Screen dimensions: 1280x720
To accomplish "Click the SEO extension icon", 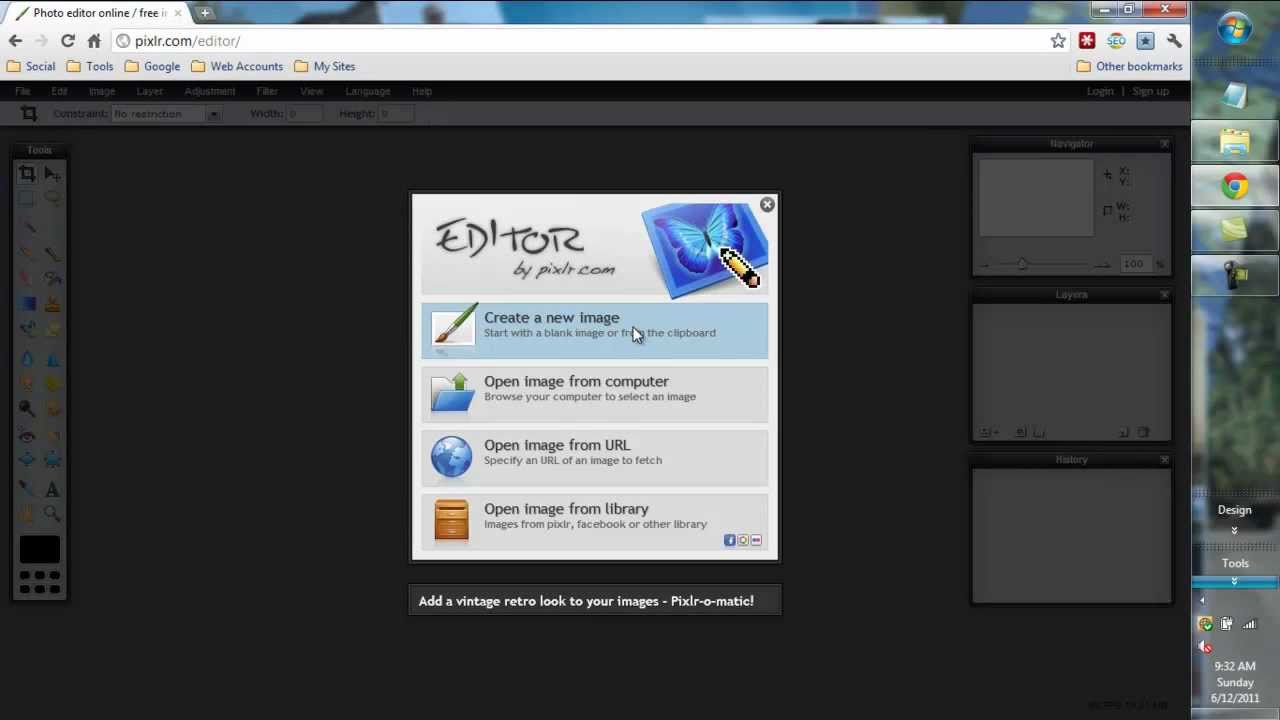I will (1116, 41).
